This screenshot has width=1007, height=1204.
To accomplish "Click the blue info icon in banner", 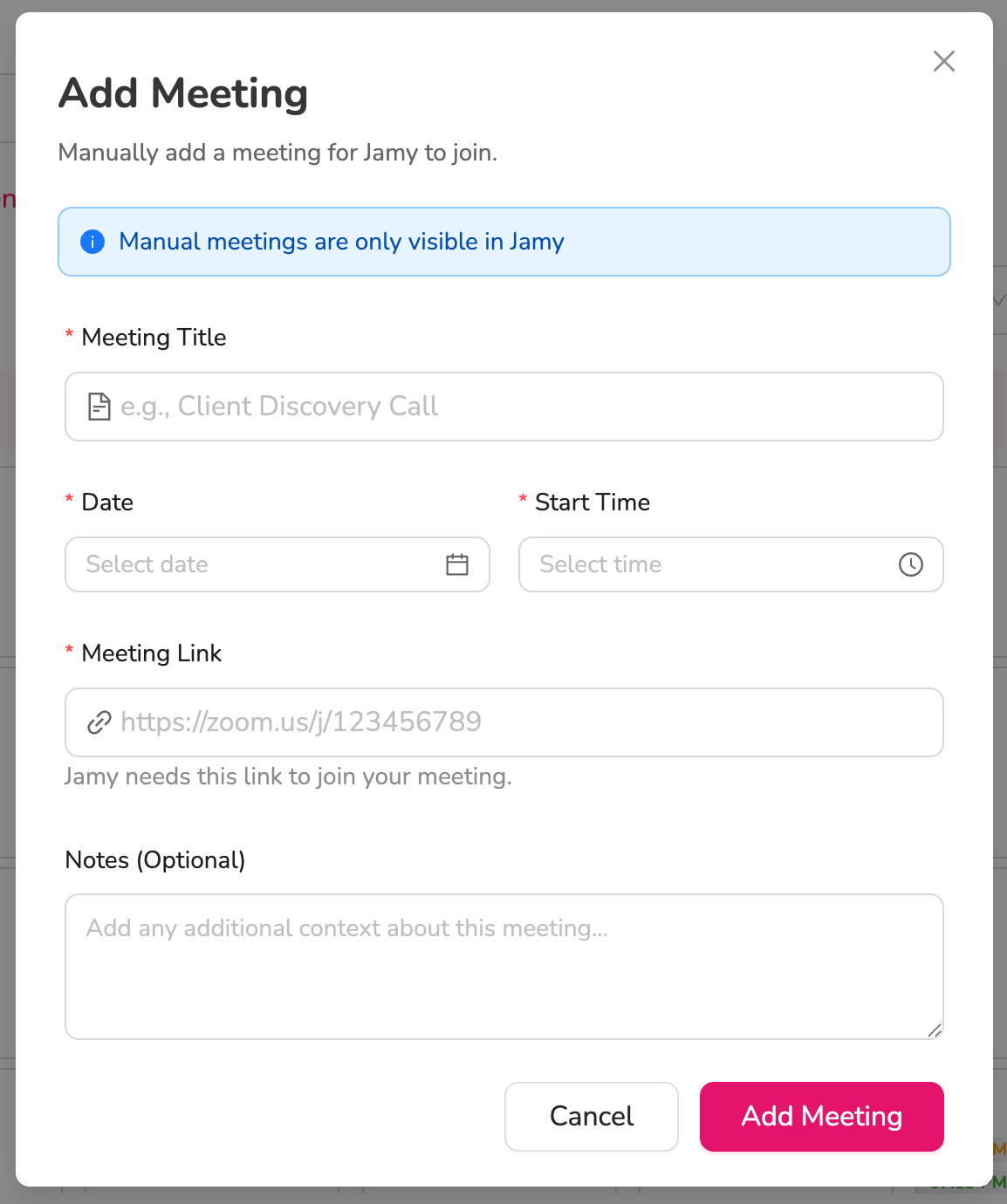I will (92, 242).
